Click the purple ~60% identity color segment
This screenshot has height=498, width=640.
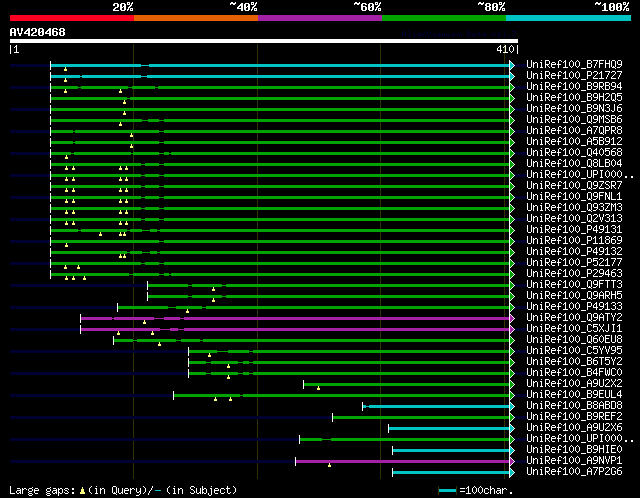pos(320,18)
